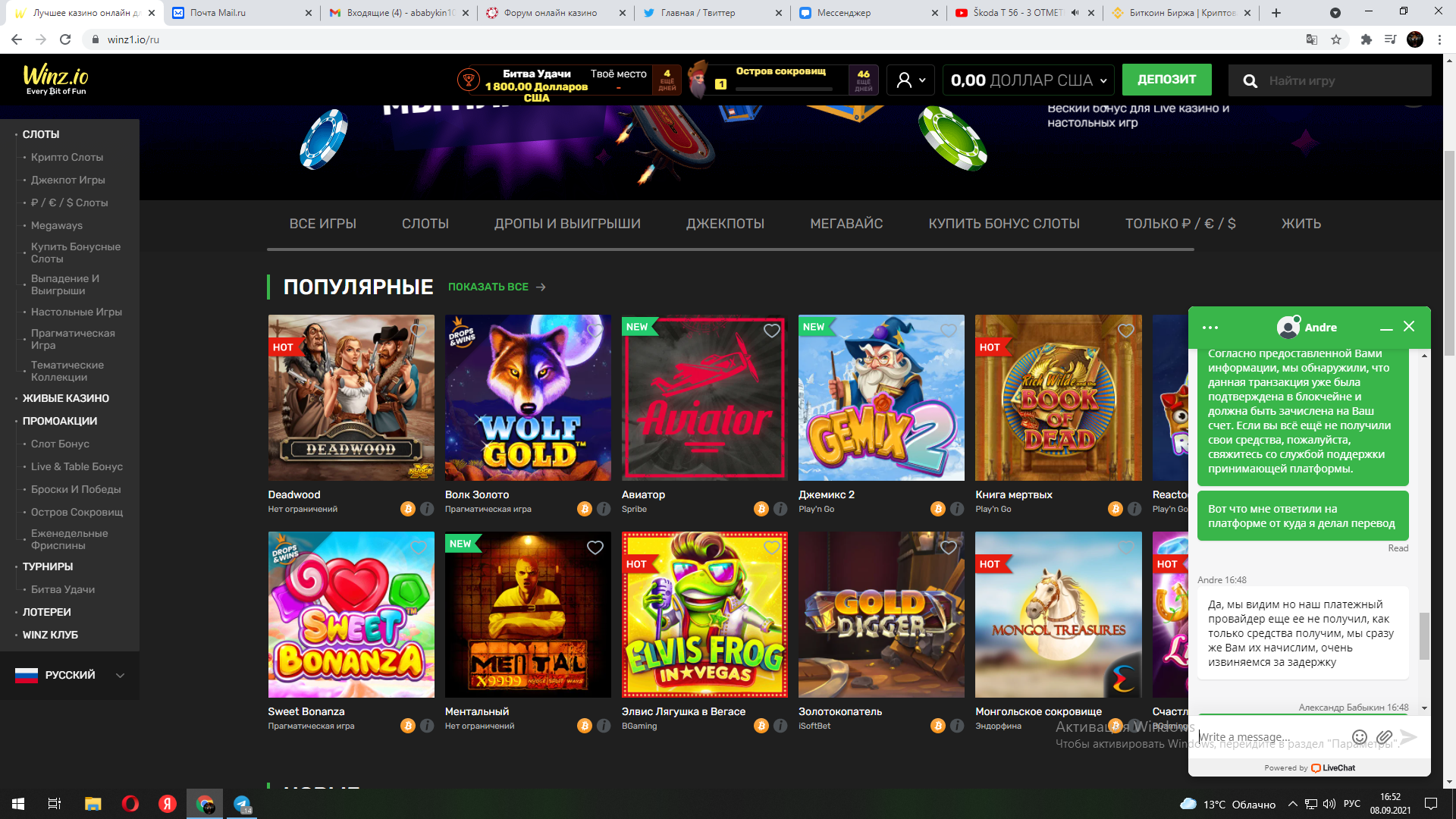Open the МЕГАВАЙС tab
This screenshot has width=1456, height=819.
pyautogui.click(x=846, y=224)
